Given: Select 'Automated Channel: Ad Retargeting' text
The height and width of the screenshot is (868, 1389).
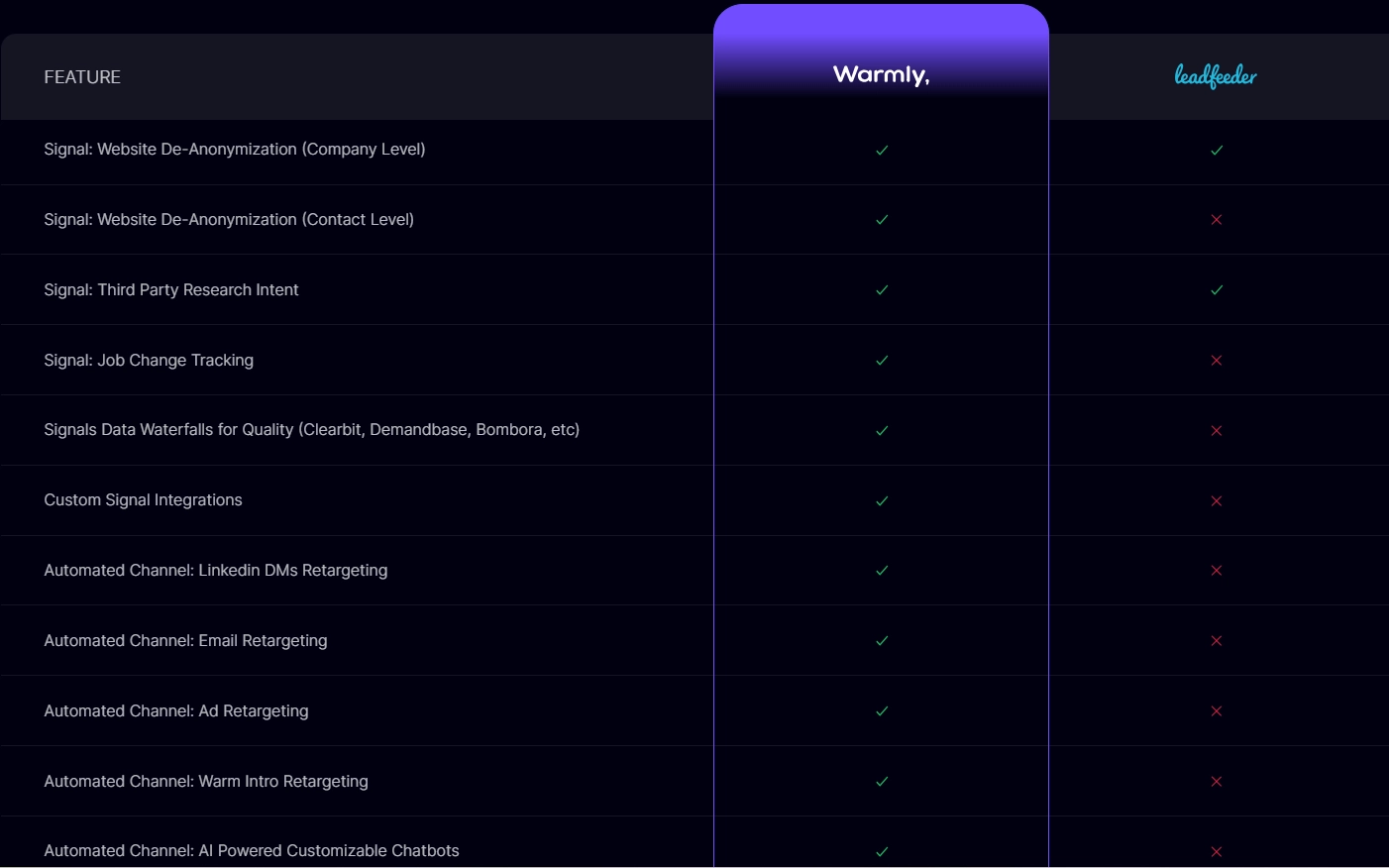Looking at the screenshot, I should click(176, 711).
